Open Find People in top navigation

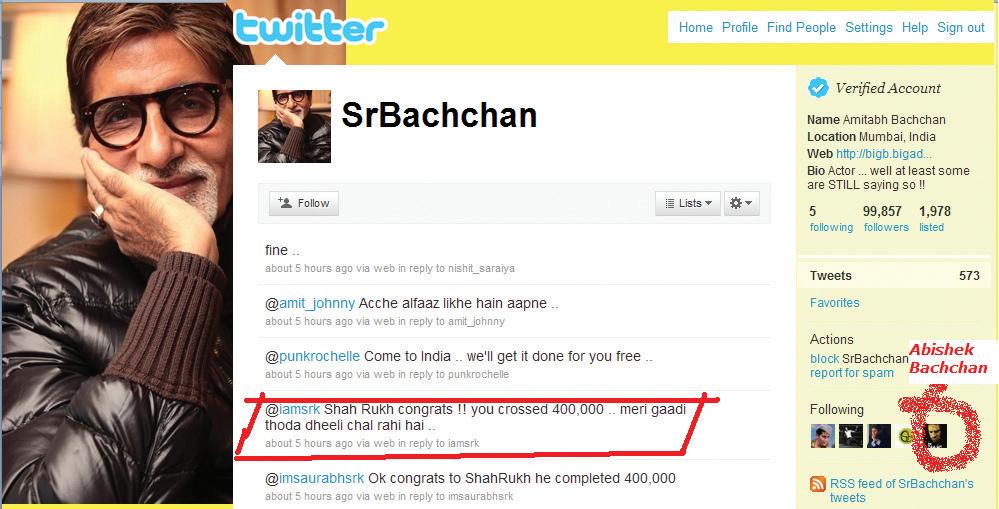(801, 27)
